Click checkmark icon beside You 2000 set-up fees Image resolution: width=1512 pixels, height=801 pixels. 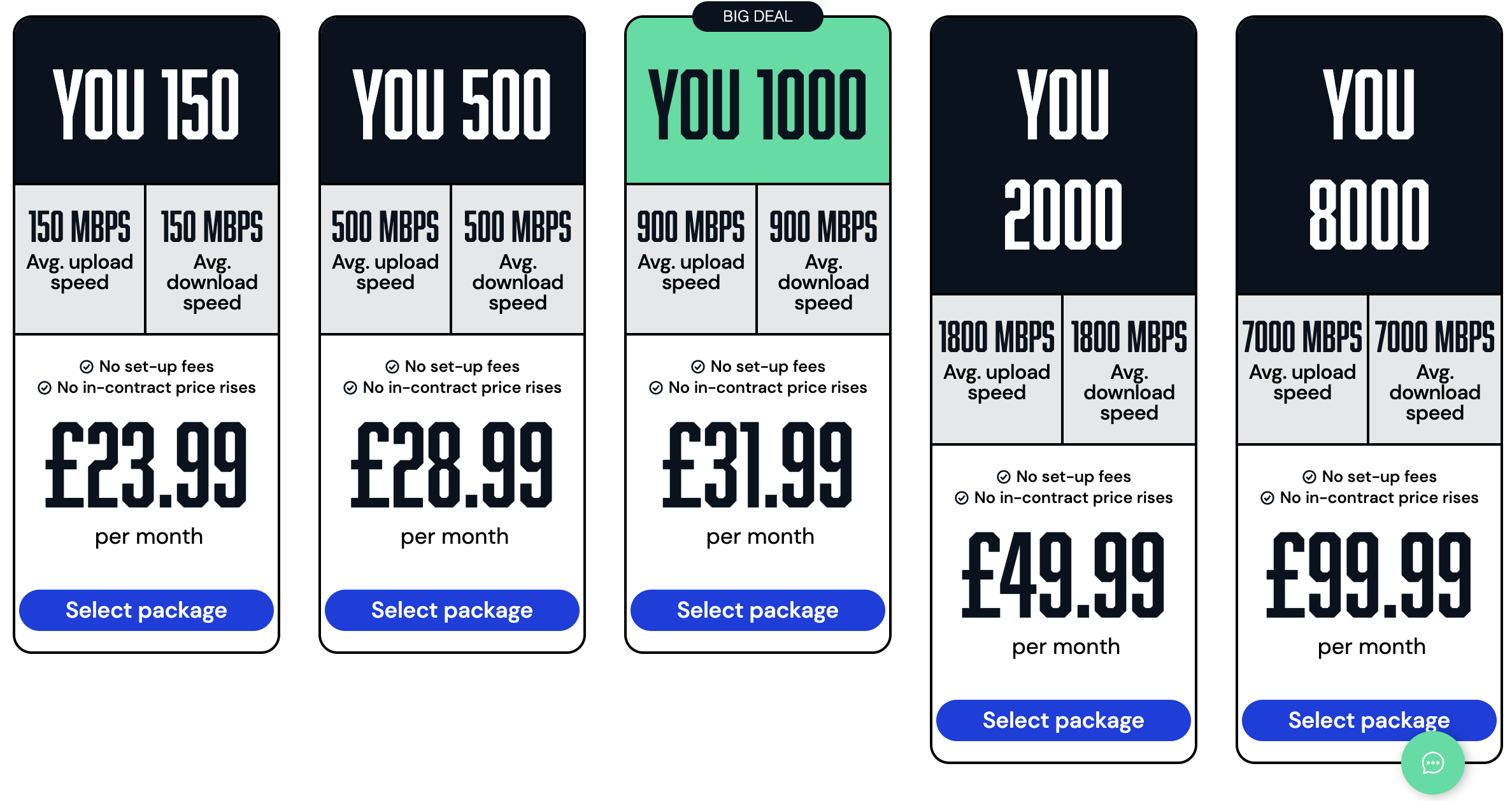point(1004,477)
